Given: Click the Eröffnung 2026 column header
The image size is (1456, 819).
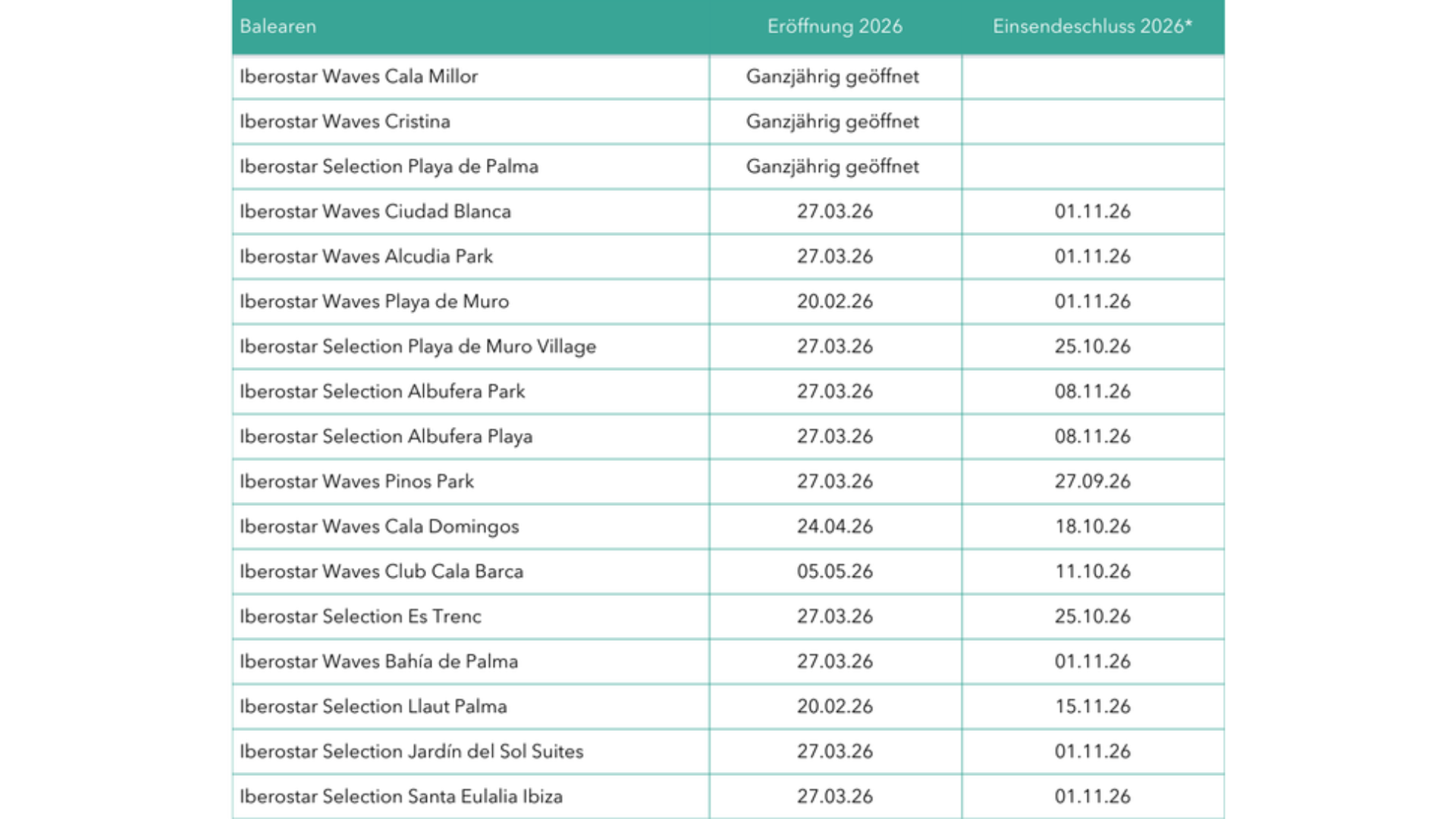Looking at the screenshot, I should click(x=834, y=27).
